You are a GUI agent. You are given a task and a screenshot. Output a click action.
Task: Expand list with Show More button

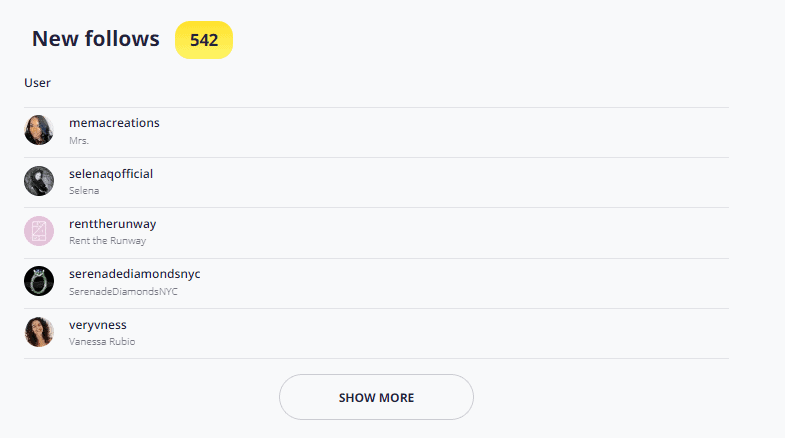click(376, 397)
